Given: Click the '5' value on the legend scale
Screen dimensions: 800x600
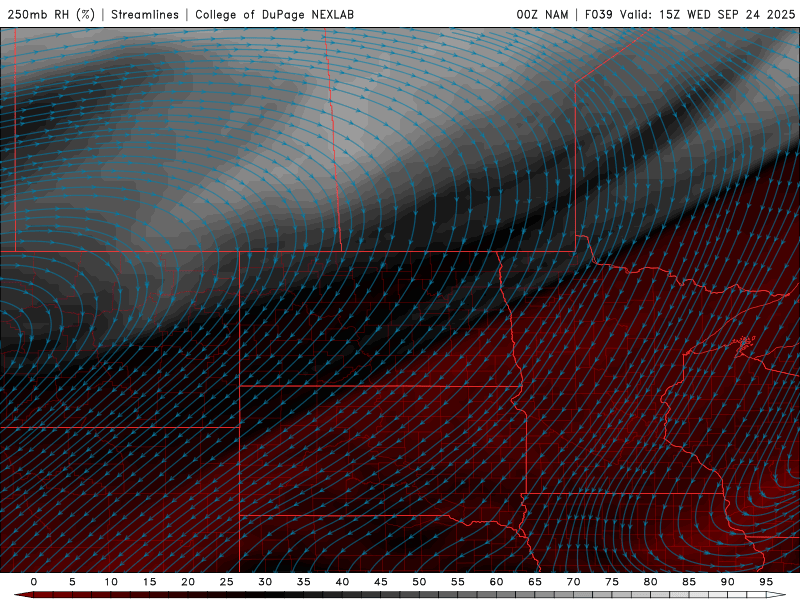Looking at the screenshot, I should 72,582.
